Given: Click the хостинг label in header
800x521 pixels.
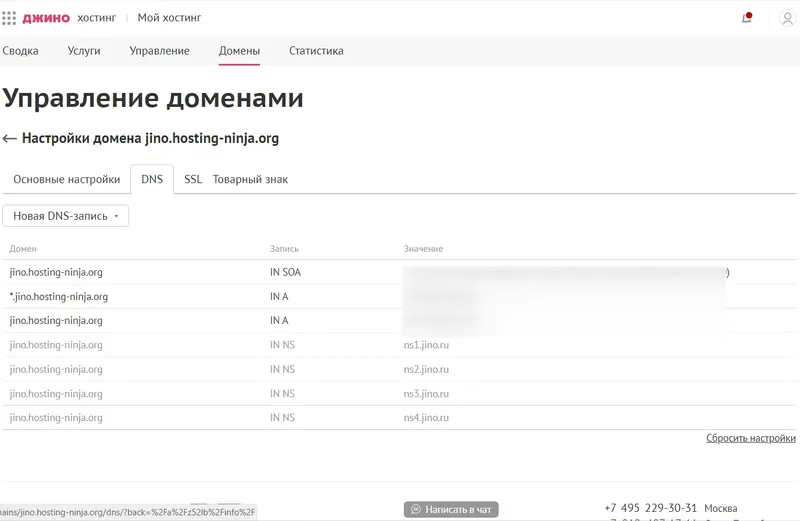Looking at the screenshot, I should [96, 18].
